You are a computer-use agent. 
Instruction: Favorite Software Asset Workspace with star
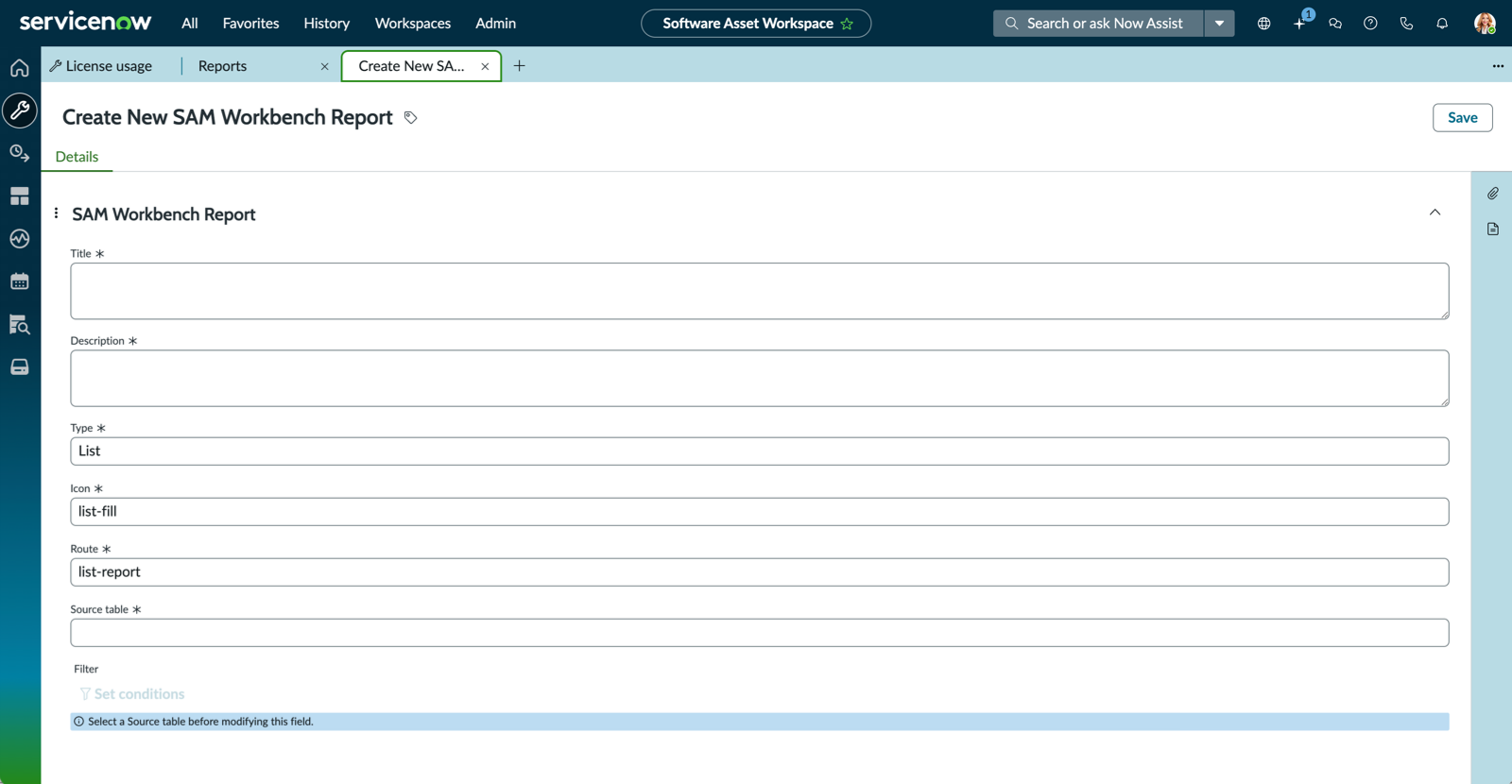pyautogui.click(x=847, y=24)
